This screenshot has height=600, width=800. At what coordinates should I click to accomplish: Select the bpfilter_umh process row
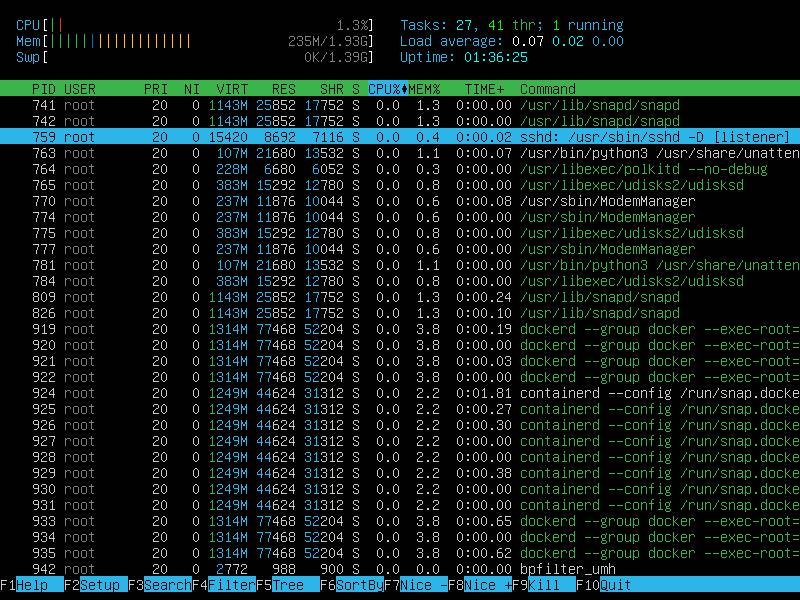pyautogui.click(x=400, y=569)
